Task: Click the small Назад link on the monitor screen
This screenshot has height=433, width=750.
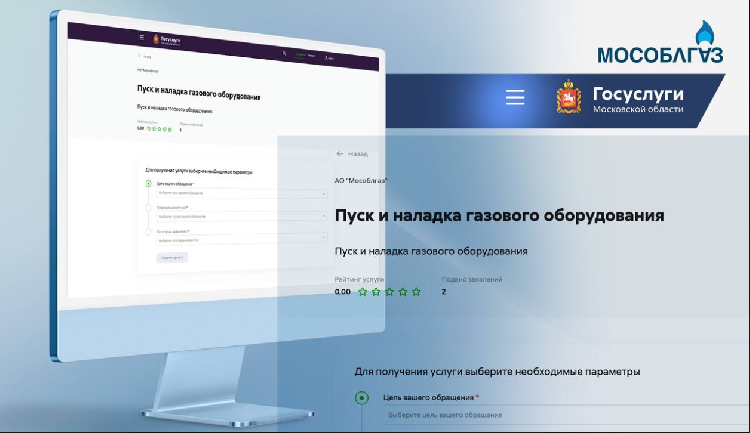Action: point(147,56)
